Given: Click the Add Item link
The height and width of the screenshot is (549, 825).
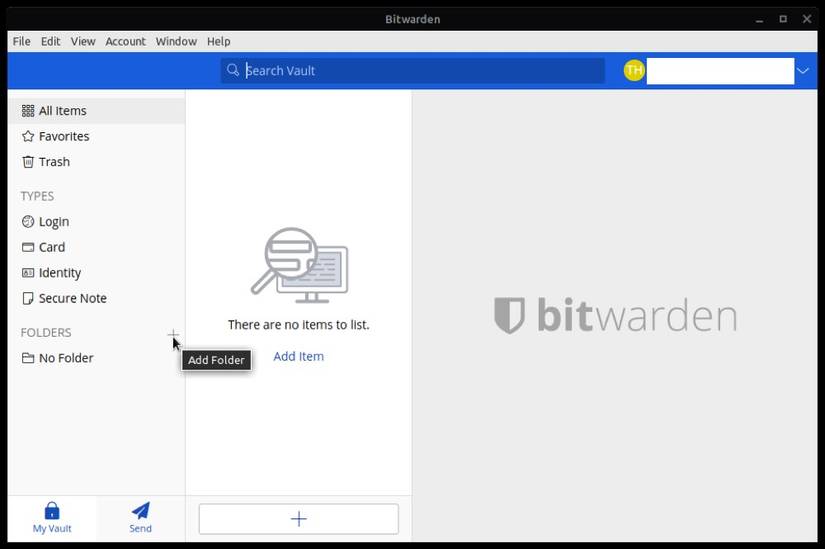Looking at the screenshot, I should (x=298, y=356).
